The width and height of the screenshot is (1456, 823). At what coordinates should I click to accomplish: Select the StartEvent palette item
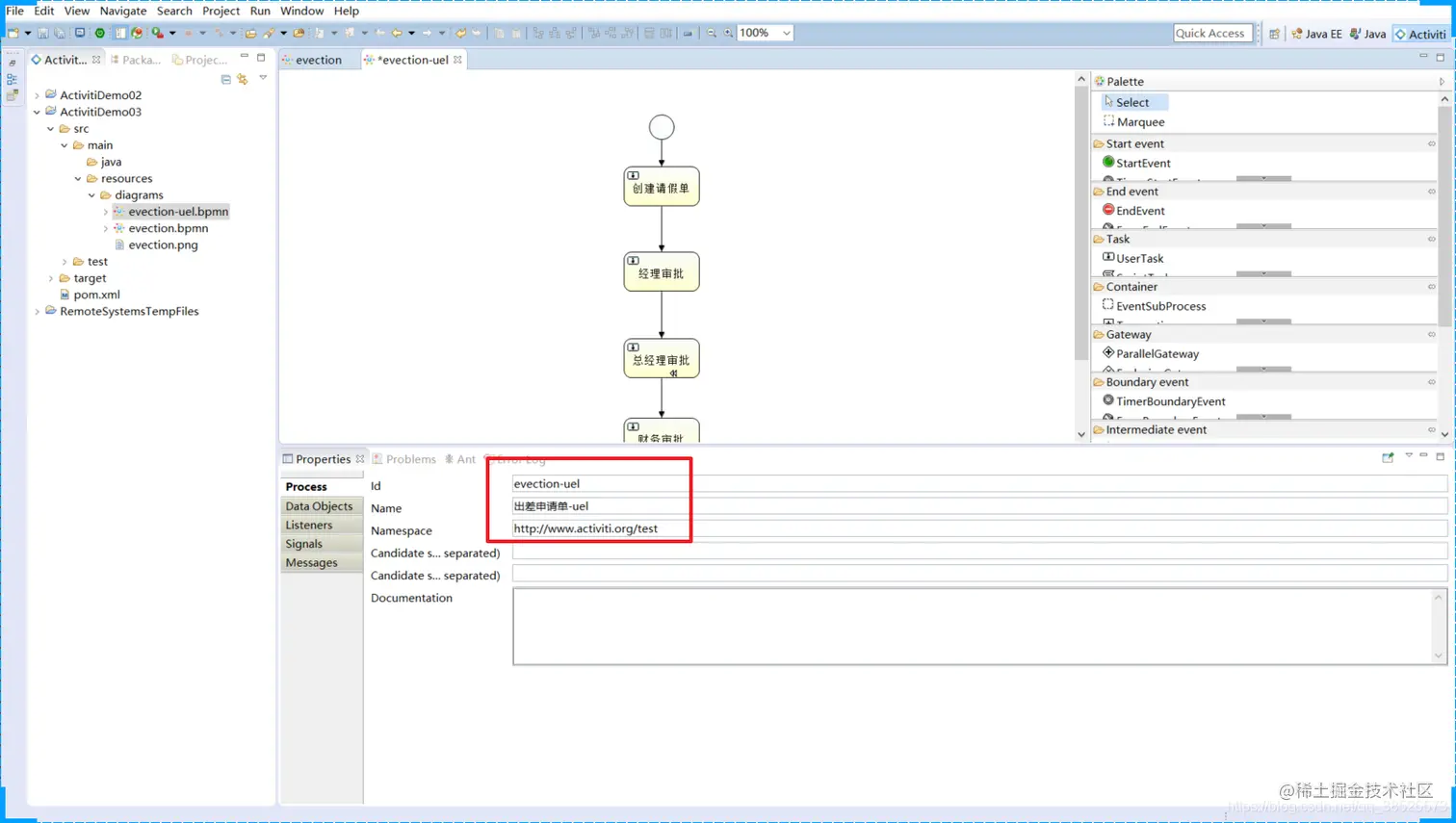(x=1136, y=163)
